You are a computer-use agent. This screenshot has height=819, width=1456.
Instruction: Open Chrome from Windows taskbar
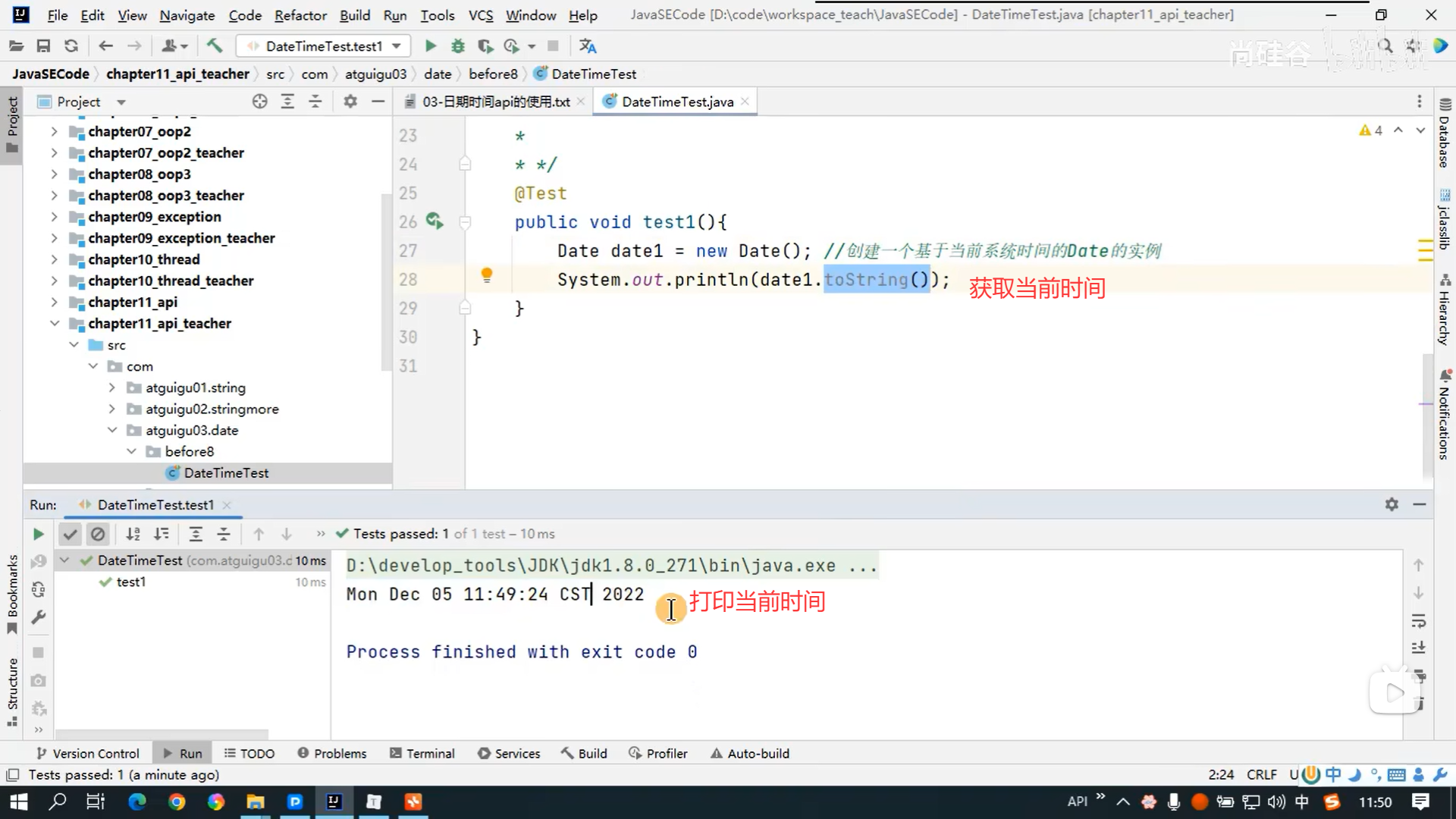click(177, 802)
